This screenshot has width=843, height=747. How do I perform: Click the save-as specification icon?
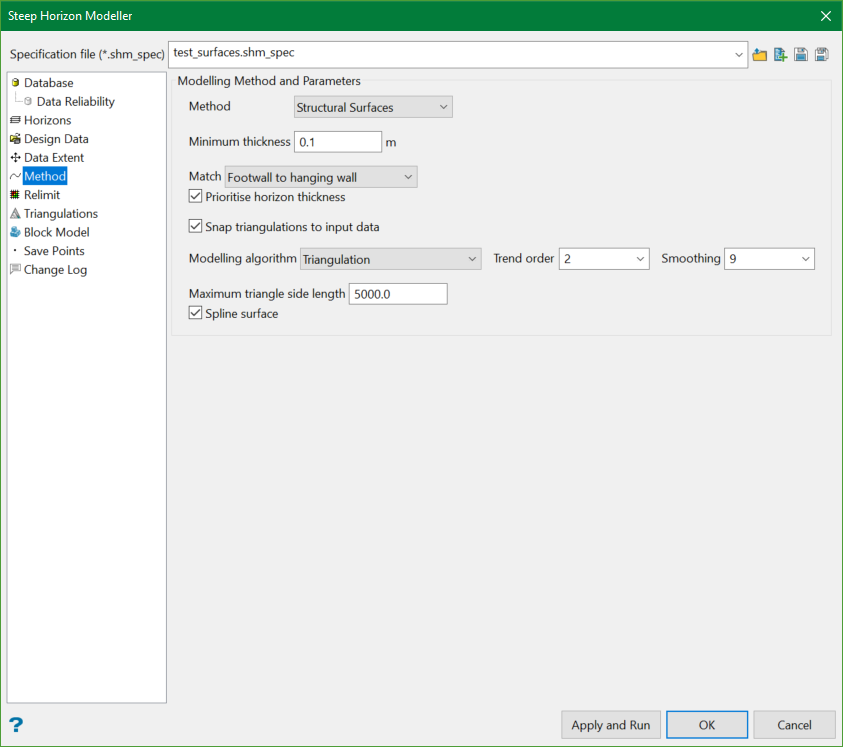822,54
